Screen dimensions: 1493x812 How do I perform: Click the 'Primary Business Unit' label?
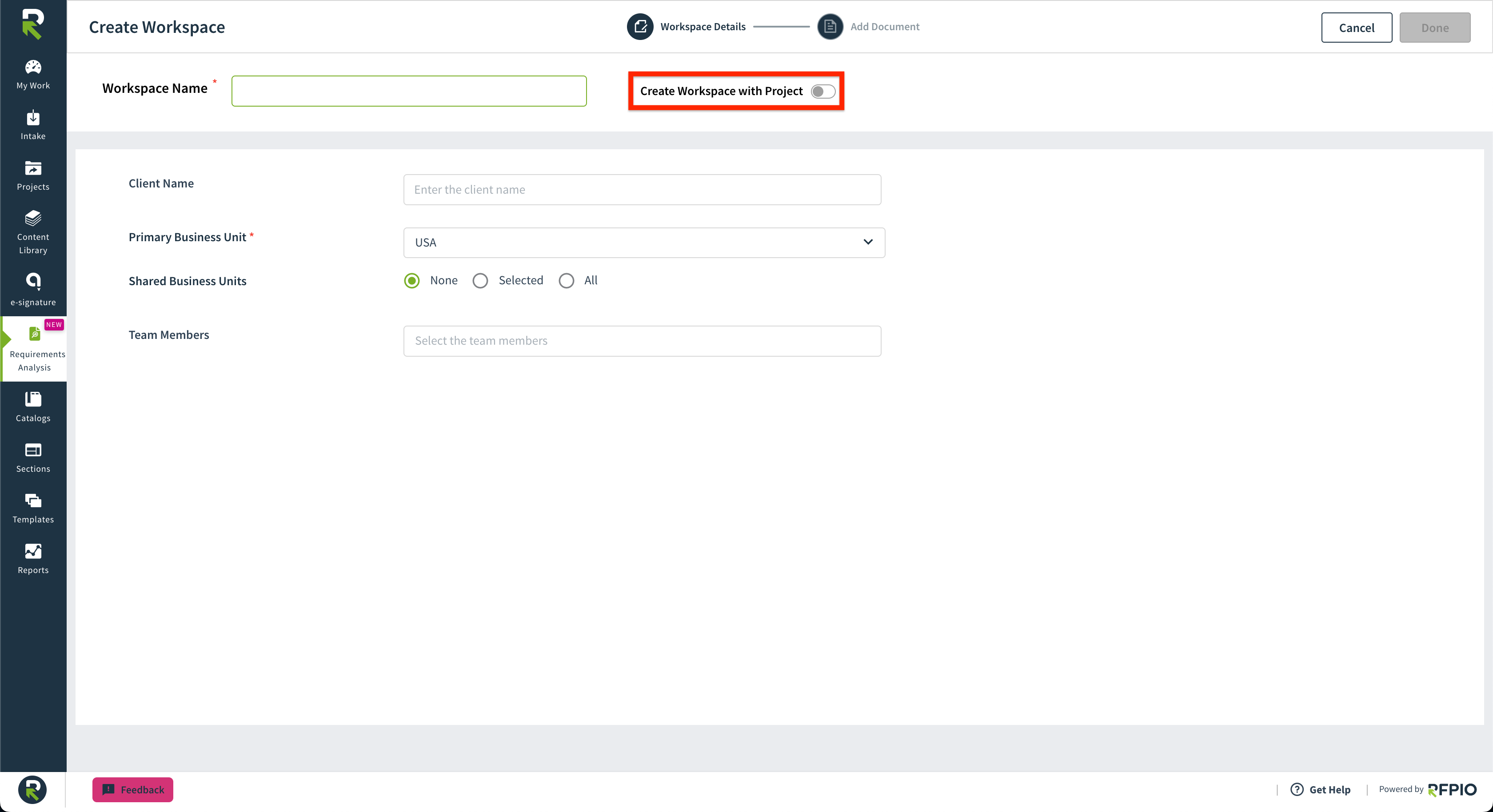click(187, 237)
